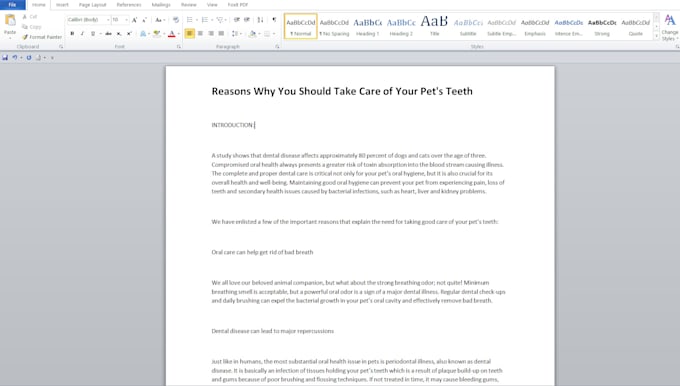Image resolution: width=680 pixels, height=386 pixels.
Task: Switch to the Insert tab
Action: click(x=62, y=5)
